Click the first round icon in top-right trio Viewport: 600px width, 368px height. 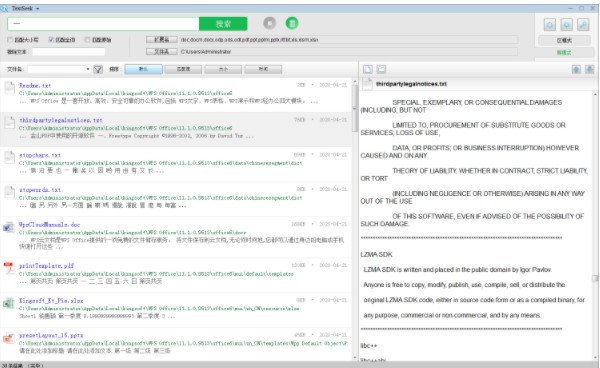550,25
